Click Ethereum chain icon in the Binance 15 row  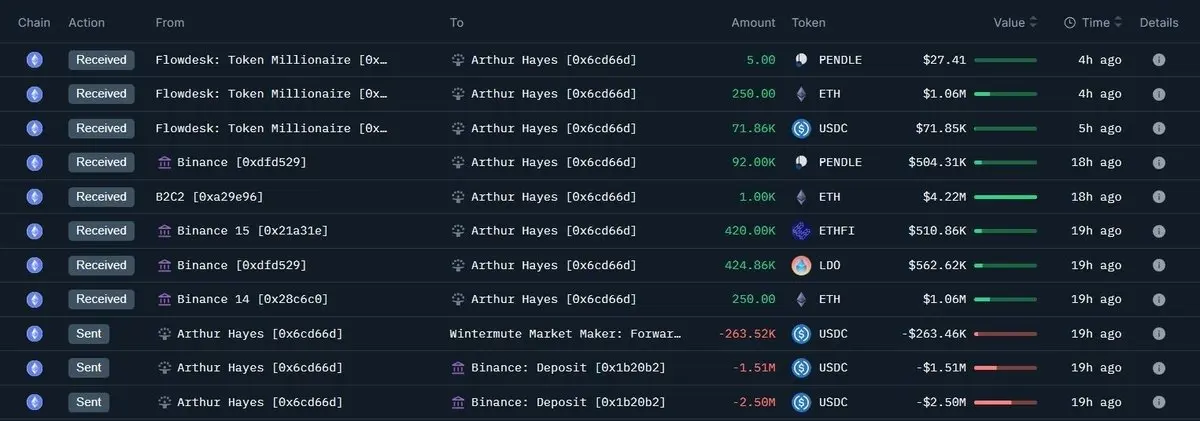click(35, 231)
